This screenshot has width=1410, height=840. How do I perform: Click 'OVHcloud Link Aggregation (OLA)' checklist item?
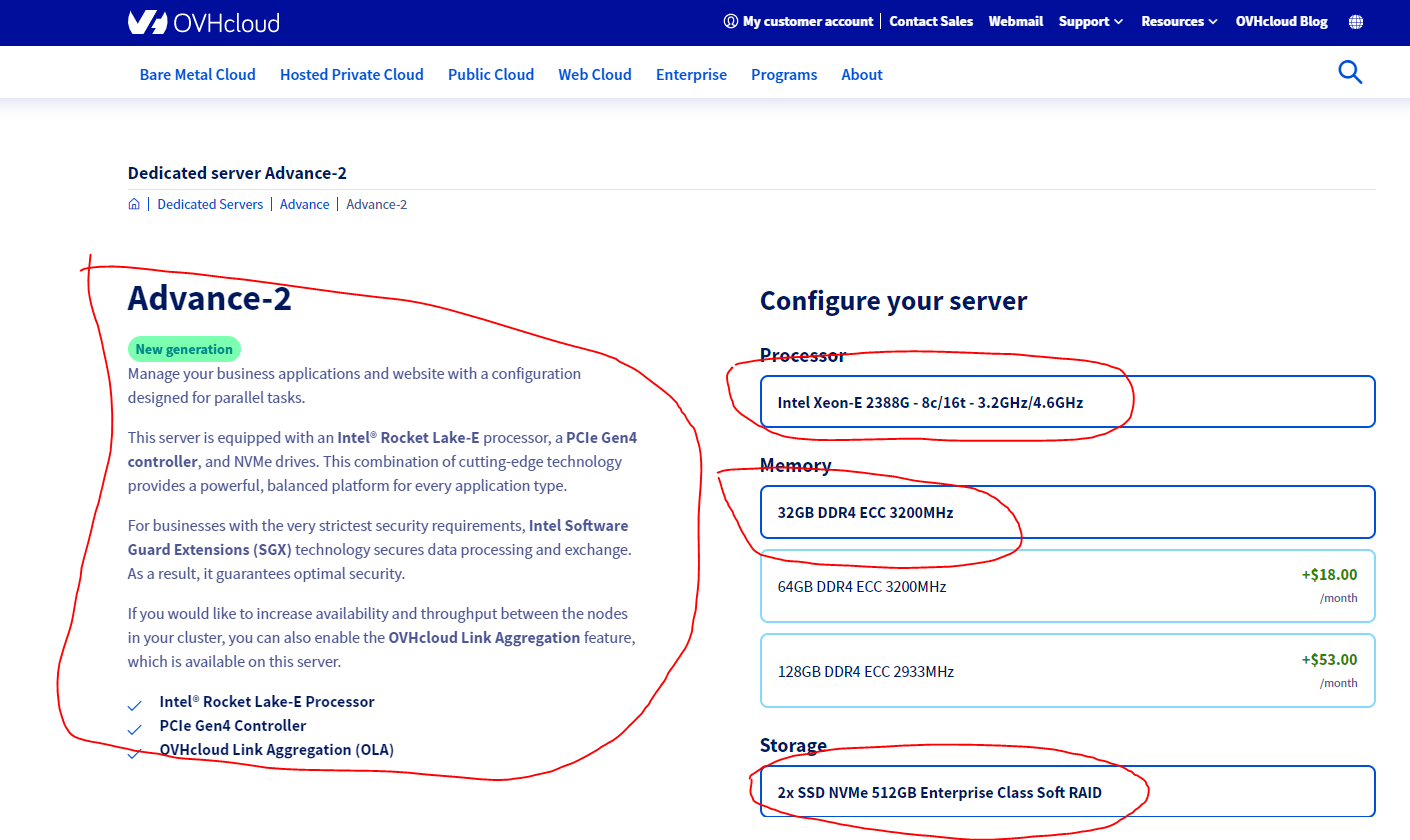pyautogui.click(x=277, y=749)
